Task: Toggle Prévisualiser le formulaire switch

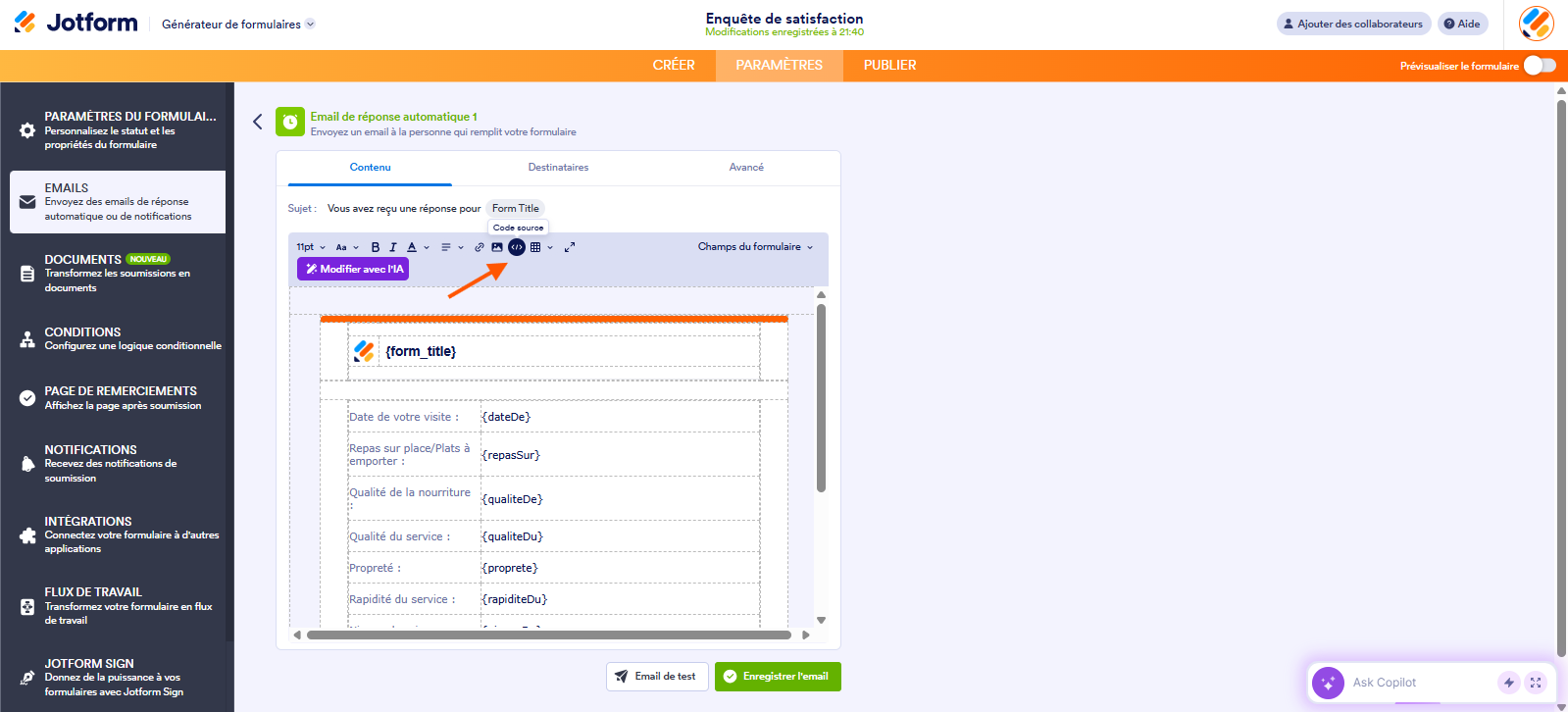Action: [x=1540, y=66]
